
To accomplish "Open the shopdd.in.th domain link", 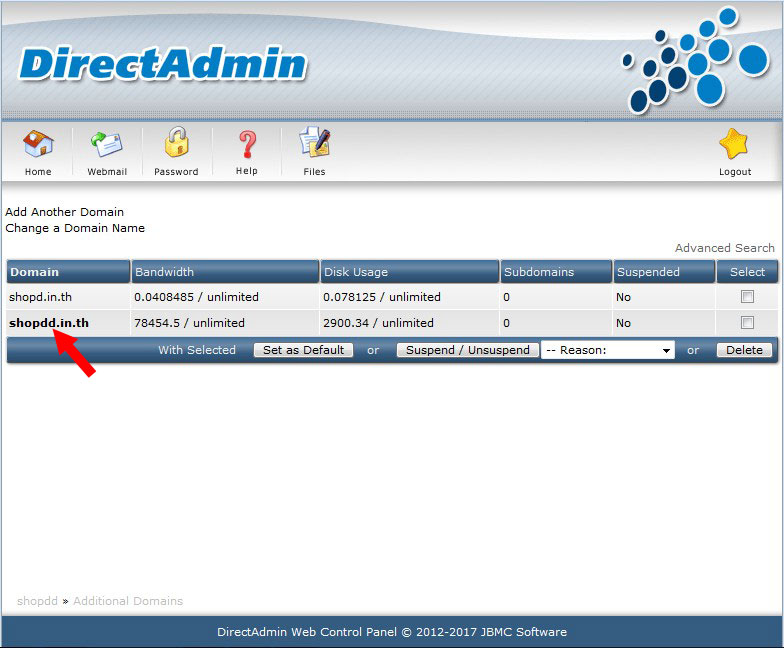I will click(x=49, y=323).
